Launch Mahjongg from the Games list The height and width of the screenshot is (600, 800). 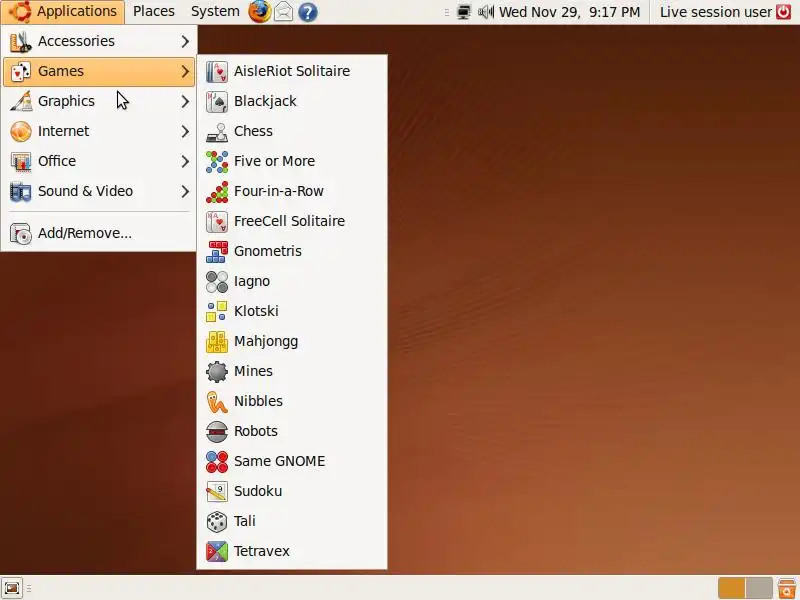click(292, 341)
